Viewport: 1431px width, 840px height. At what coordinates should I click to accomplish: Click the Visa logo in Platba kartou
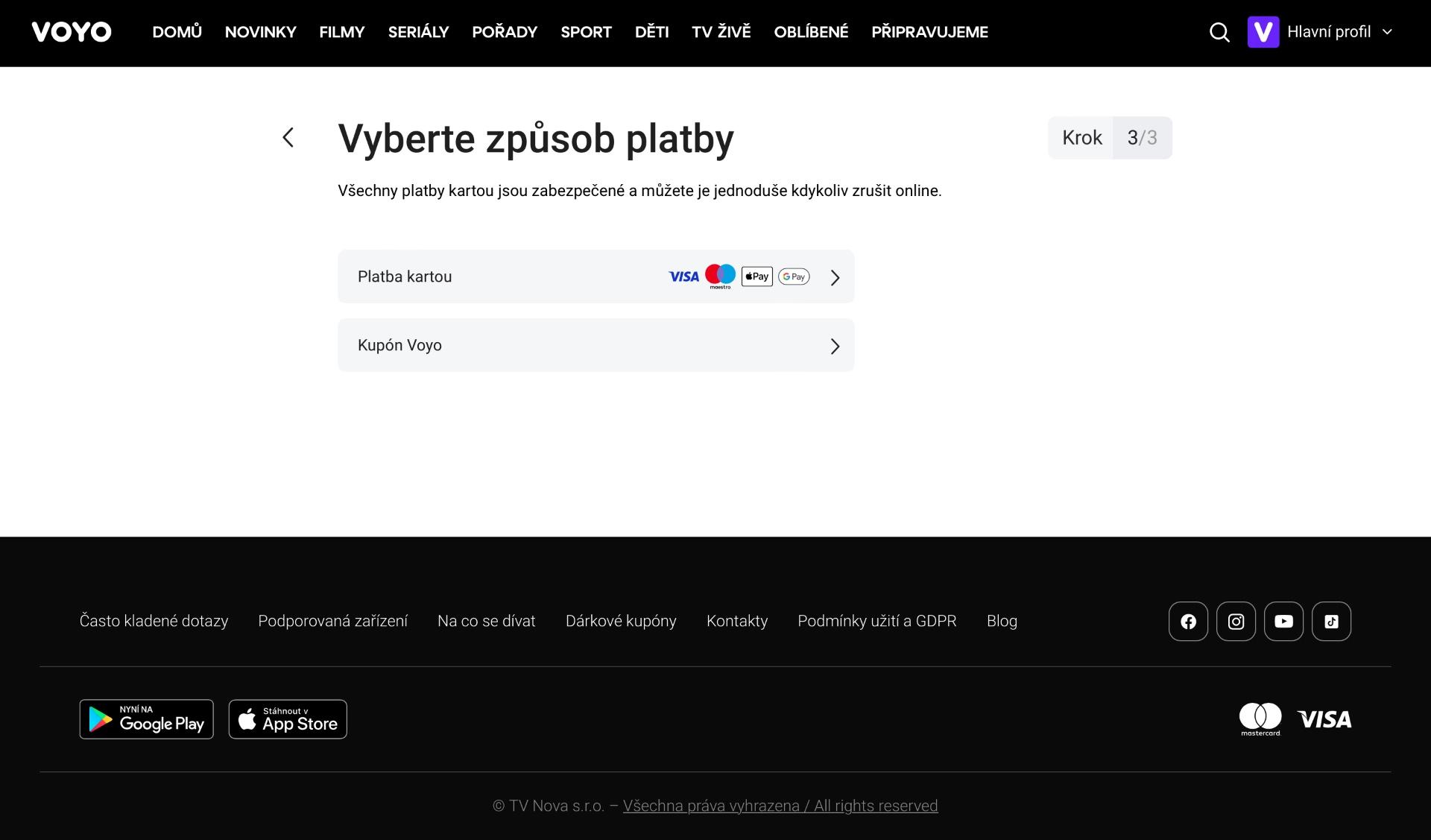tap(683, 277)
